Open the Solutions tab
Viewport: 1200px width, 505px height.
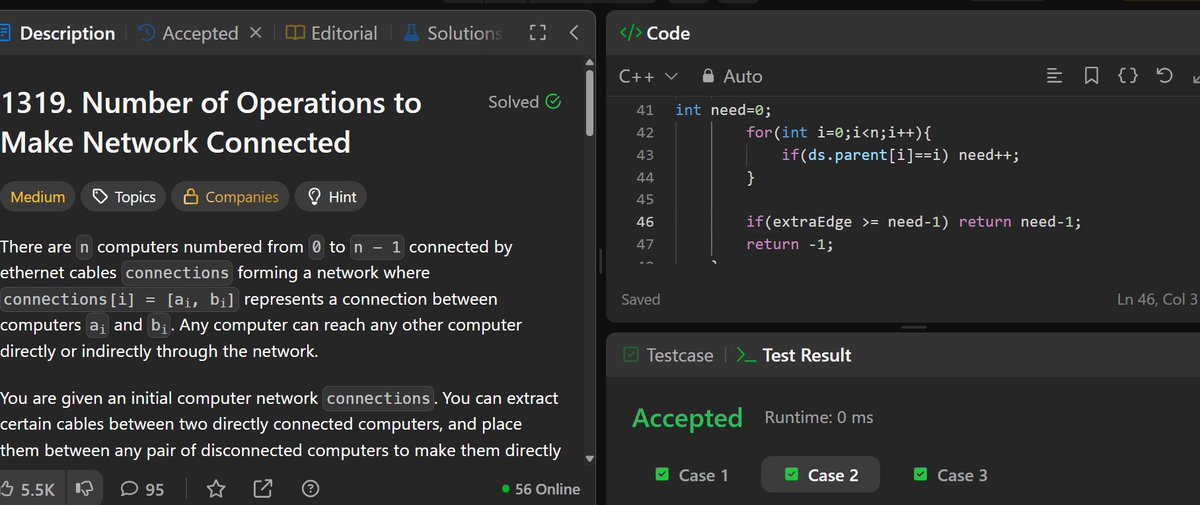(x=453, y=33)
